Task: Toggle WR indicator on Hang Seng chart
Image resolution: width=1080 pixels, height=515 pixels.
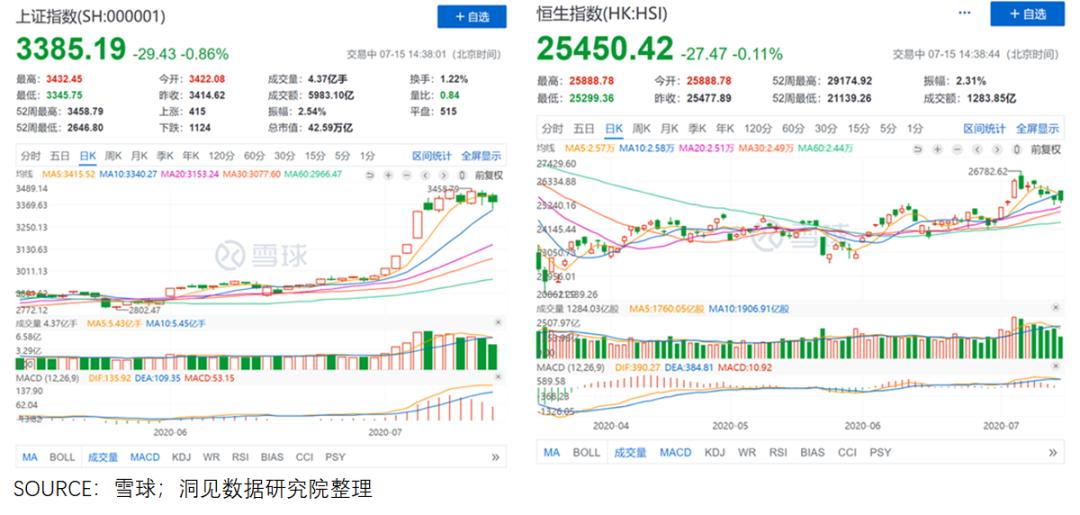Action: pyautogui.click(x=747, y=452)
